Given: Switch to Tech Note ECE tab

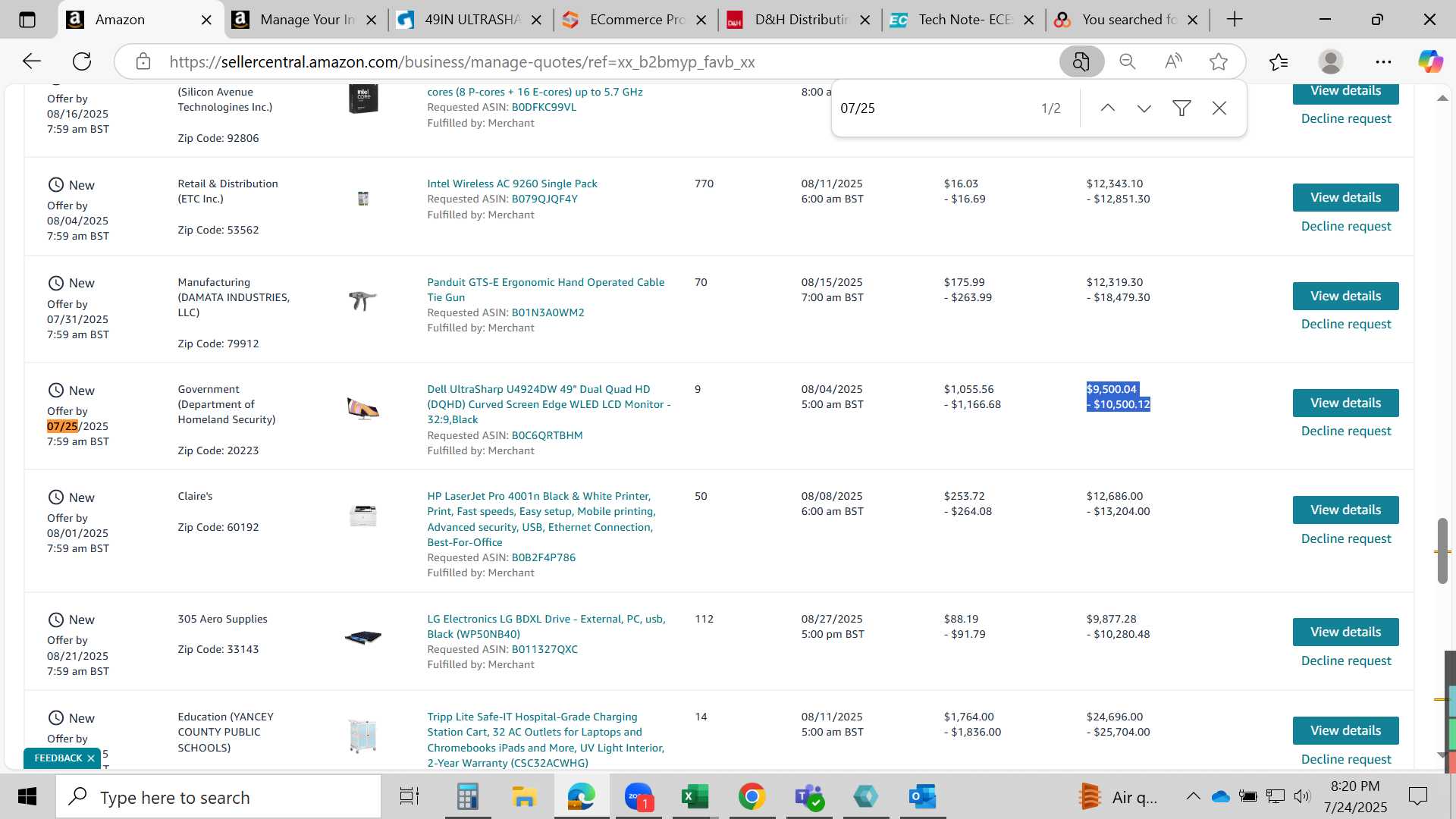Looking at the screenshot, I should click(x=964, y=20).
